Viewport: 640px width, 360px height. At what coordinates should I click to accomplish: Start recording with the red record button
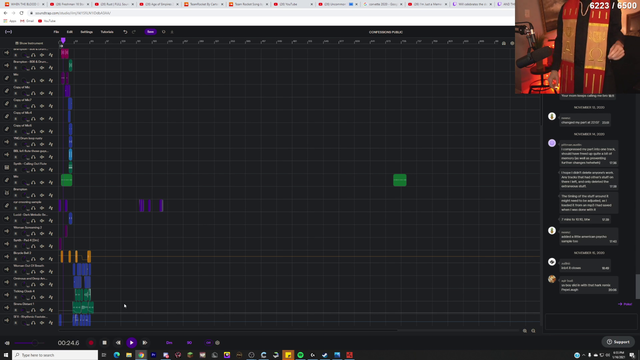91,343
